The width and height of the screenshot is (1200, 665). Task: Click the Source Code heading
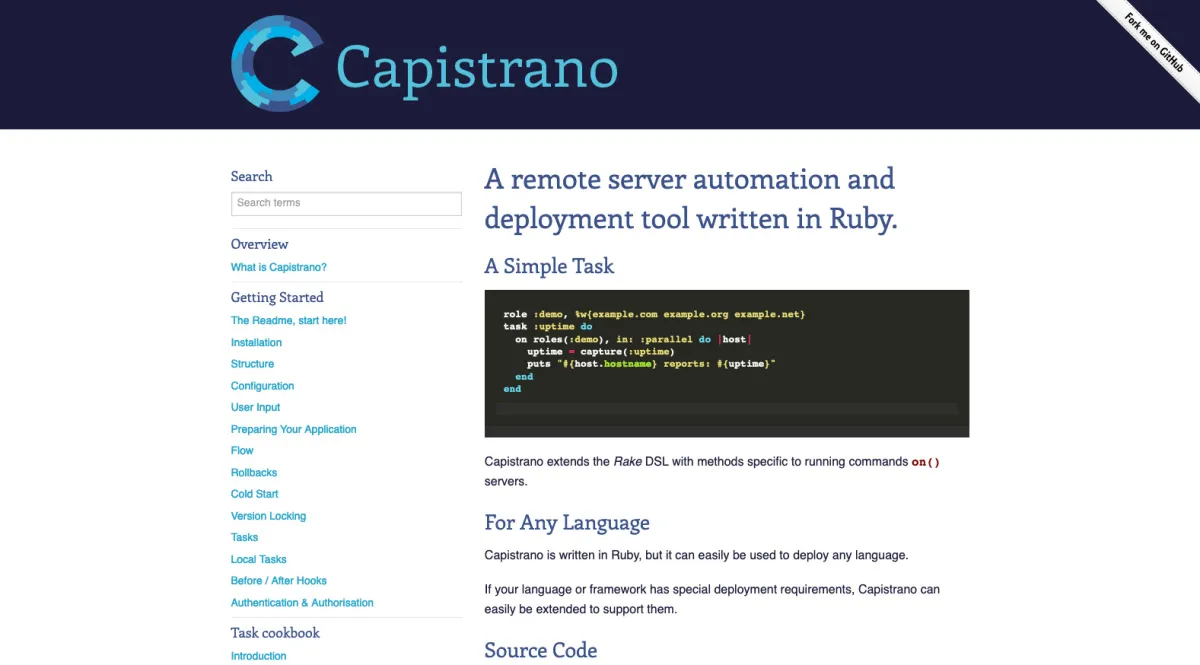[x=541, y=650]
